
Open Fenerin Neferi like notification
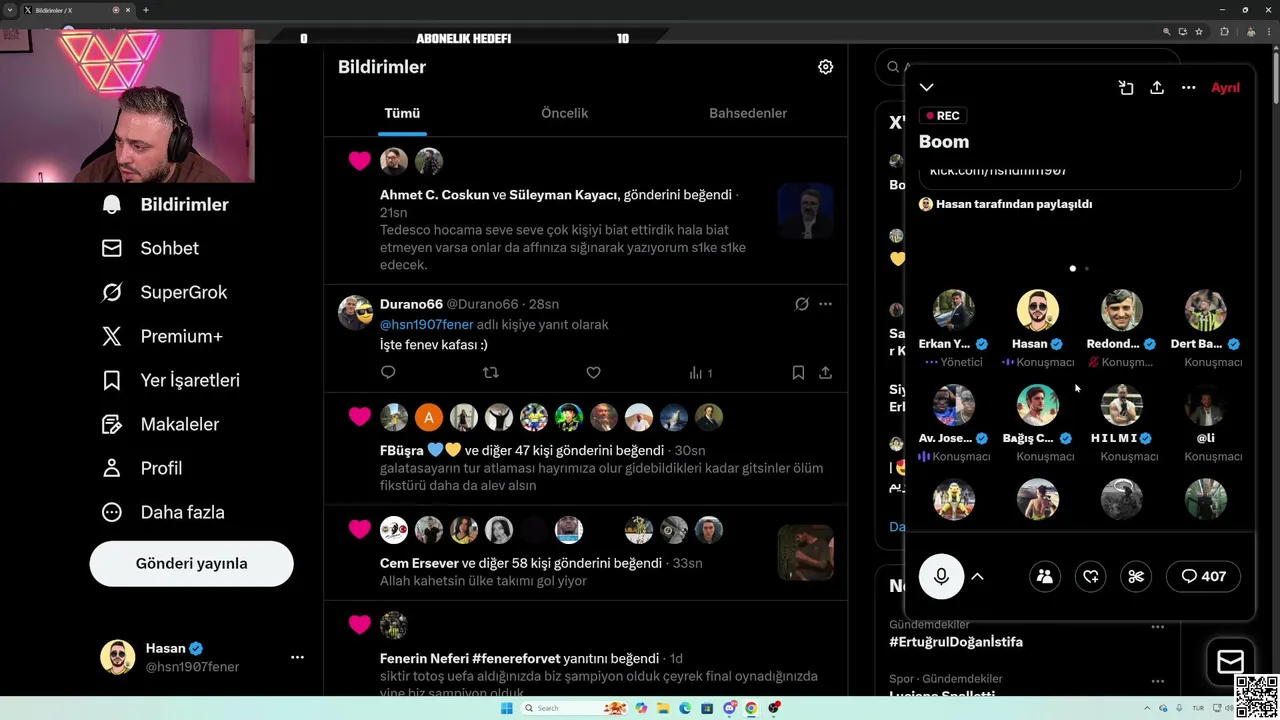coord(585,650)
